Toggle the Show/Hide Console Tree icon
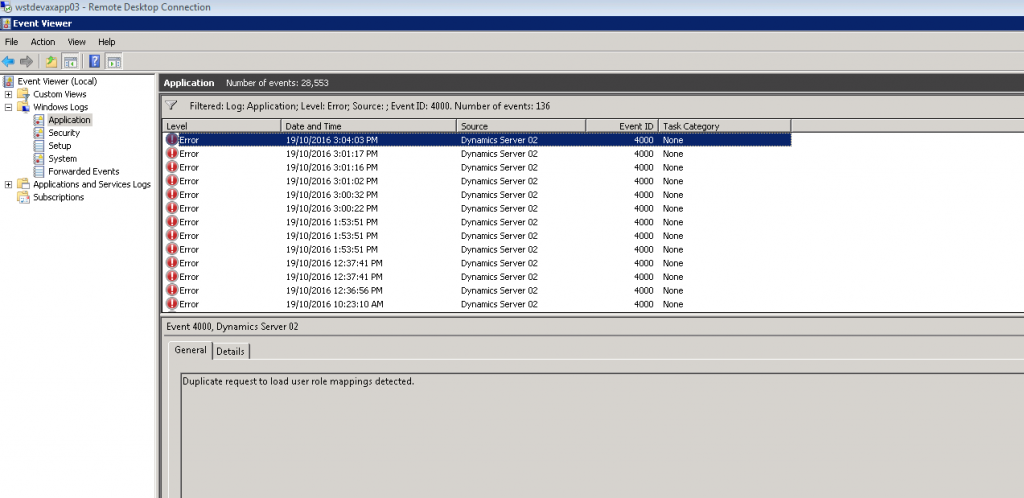This screenshot has width=1024, height=498. pos(70,62)
